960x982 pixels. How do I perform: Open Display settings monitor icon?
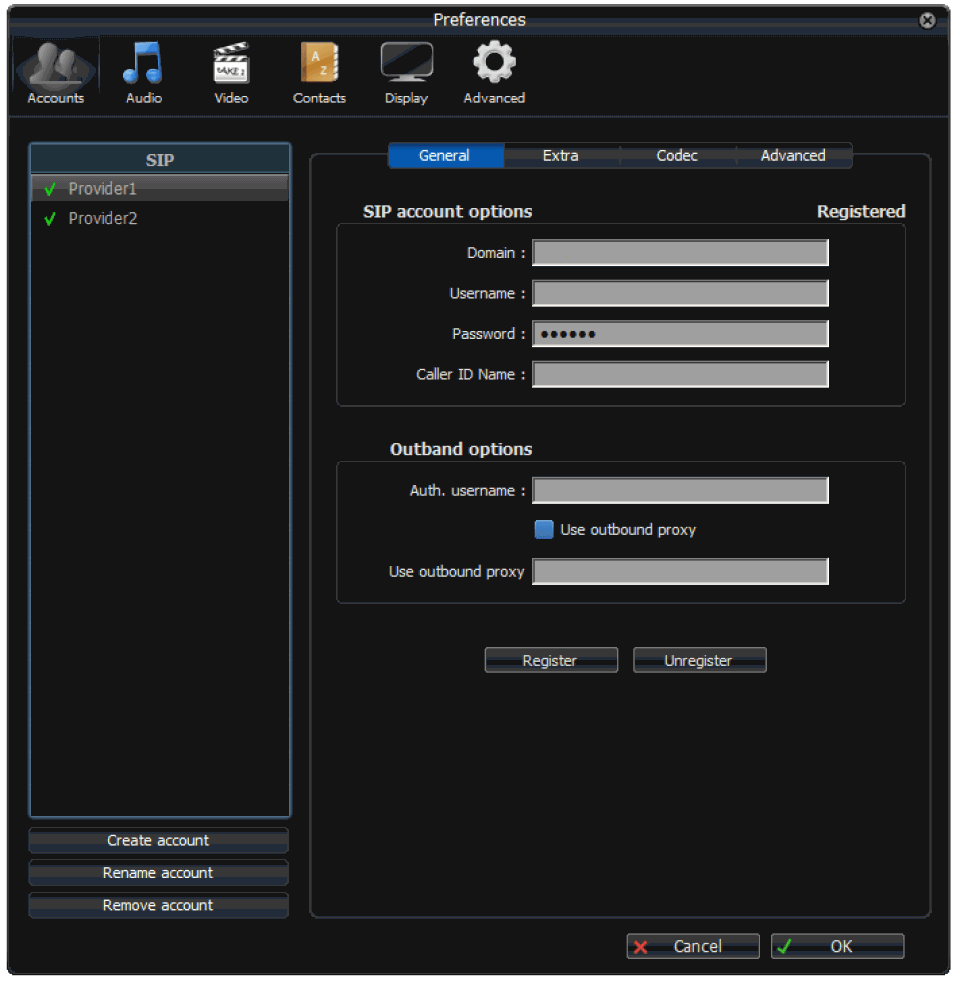pos(406,73)
